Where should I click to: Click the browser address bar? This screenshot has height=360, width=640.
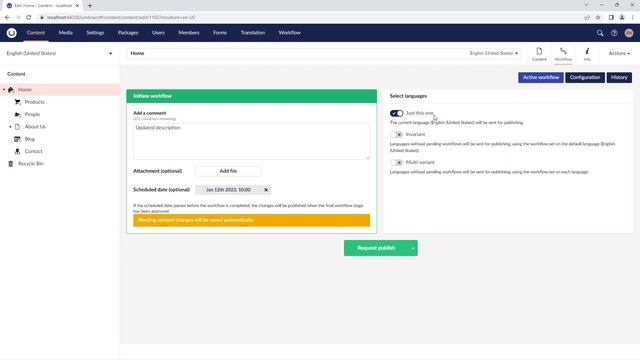point(310,18)
